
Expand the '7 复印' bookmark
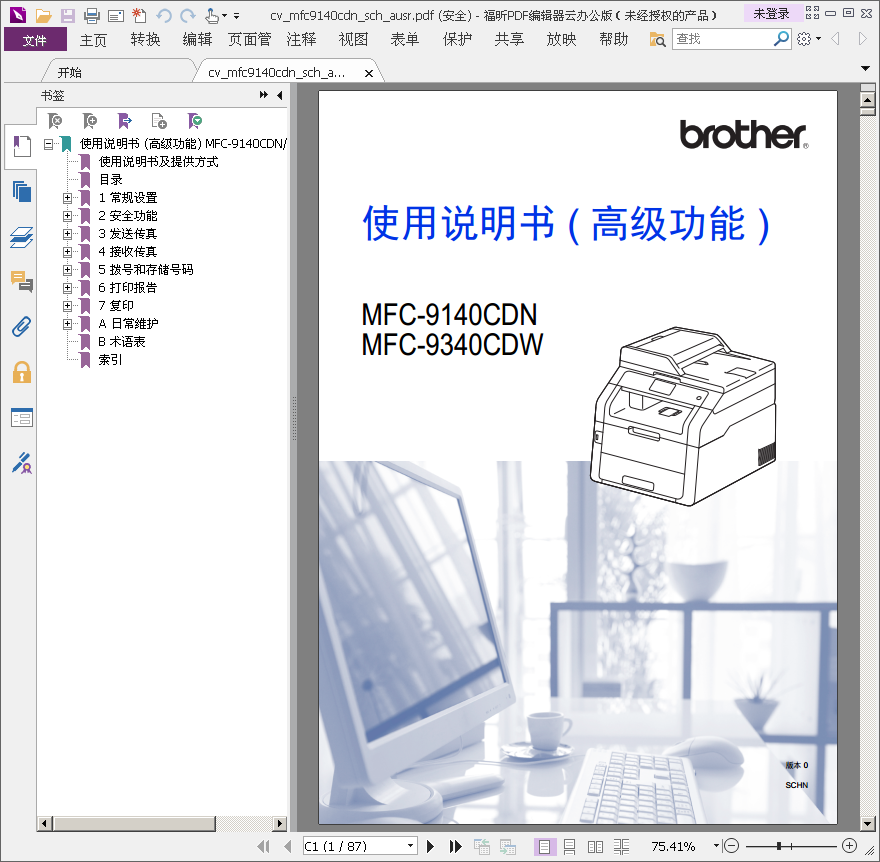[x=67, y=305]
